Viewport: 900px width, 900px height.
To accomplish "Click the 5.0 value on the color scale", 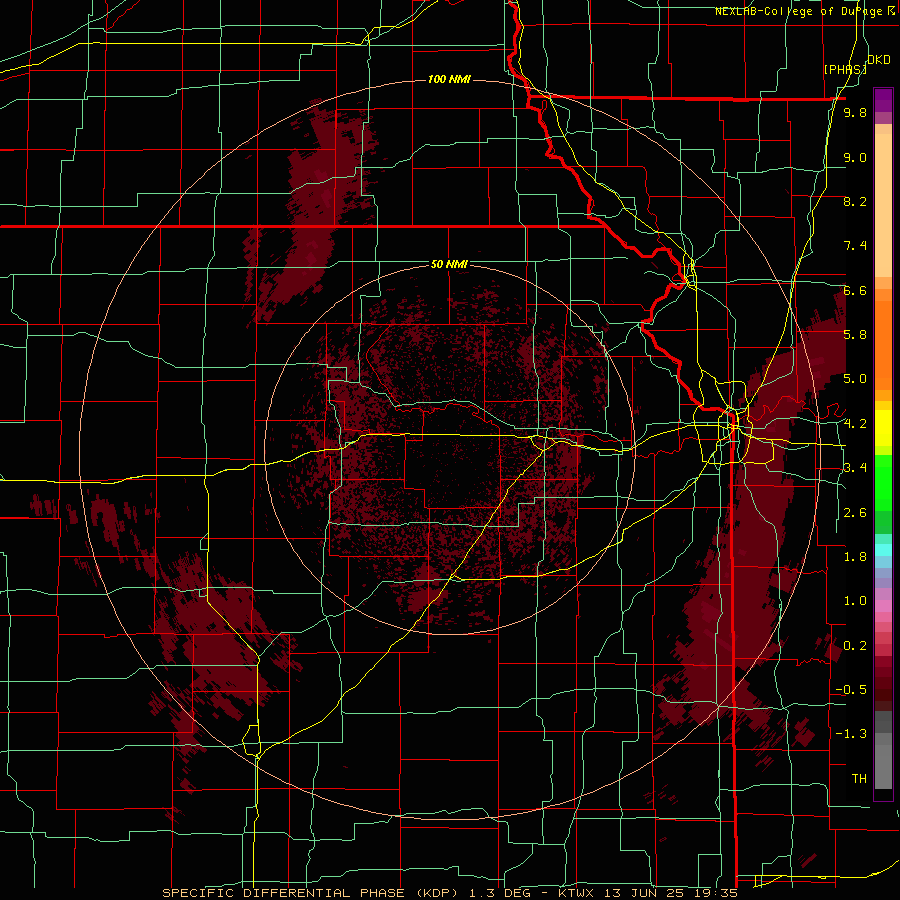I will coord(855,379).
